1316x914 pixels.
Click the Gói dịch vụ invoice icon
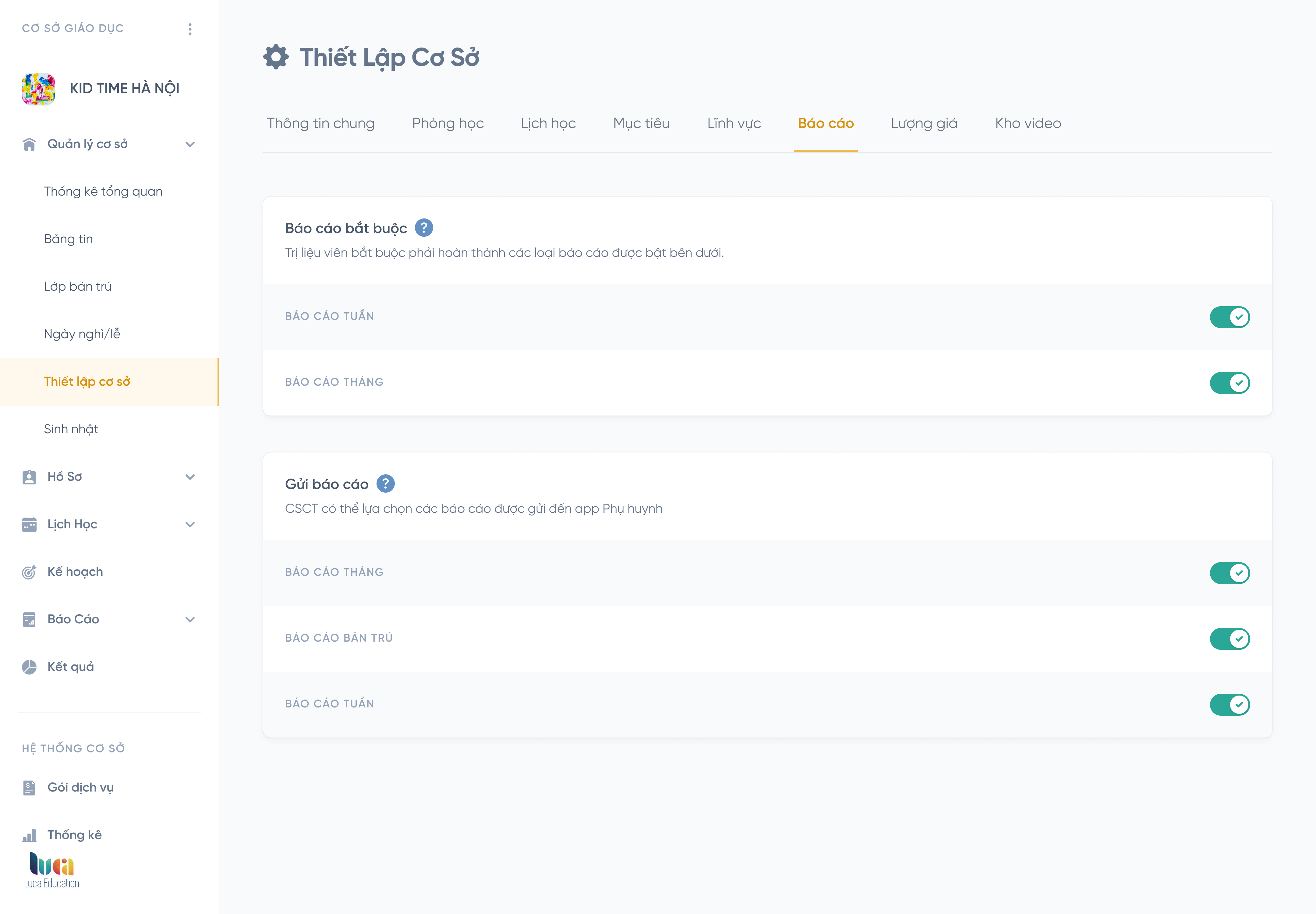29,788
